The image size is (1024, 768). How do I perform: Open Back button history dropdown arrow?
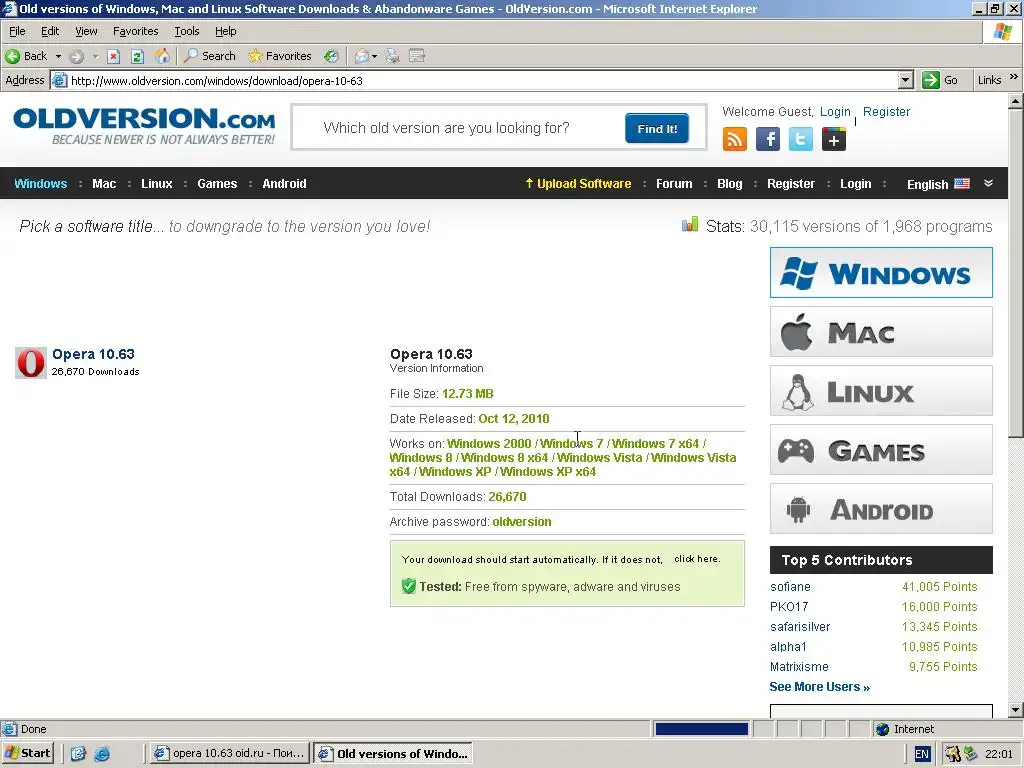pyautogui.click(x=58, y=56)
